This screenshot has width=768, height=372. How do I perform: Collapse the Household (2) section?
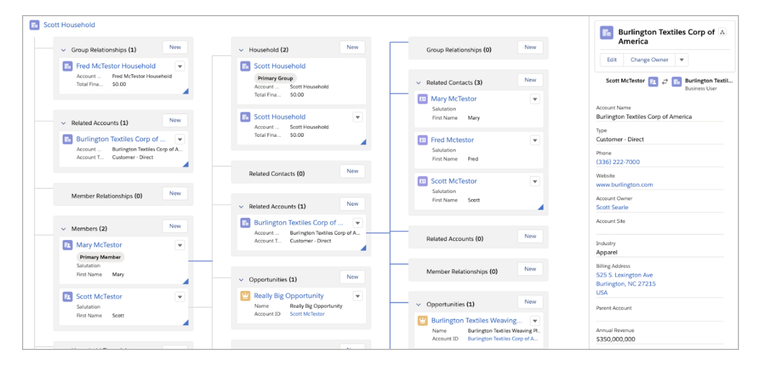point(241,50)
